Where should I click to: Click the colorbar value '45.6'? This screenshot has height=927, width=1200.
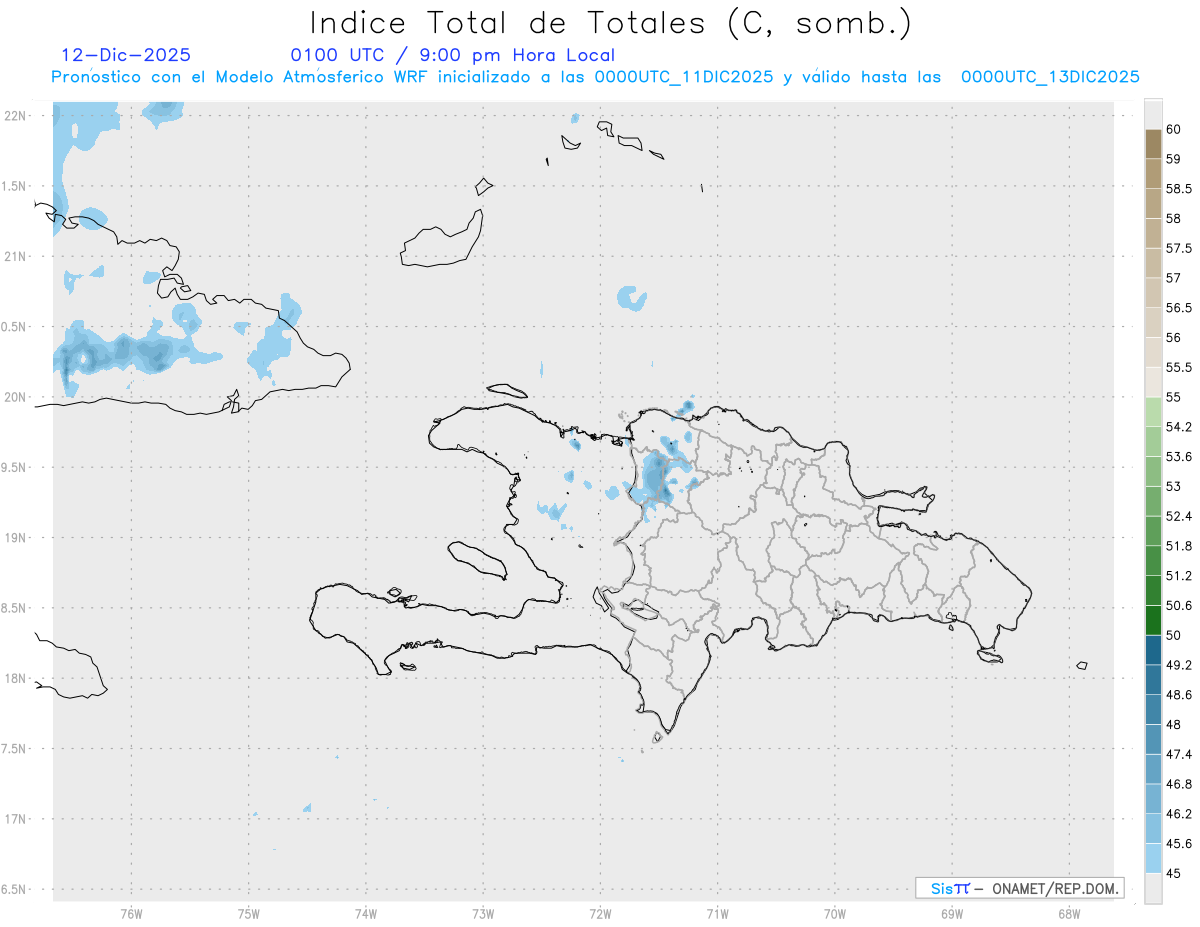1179,844
